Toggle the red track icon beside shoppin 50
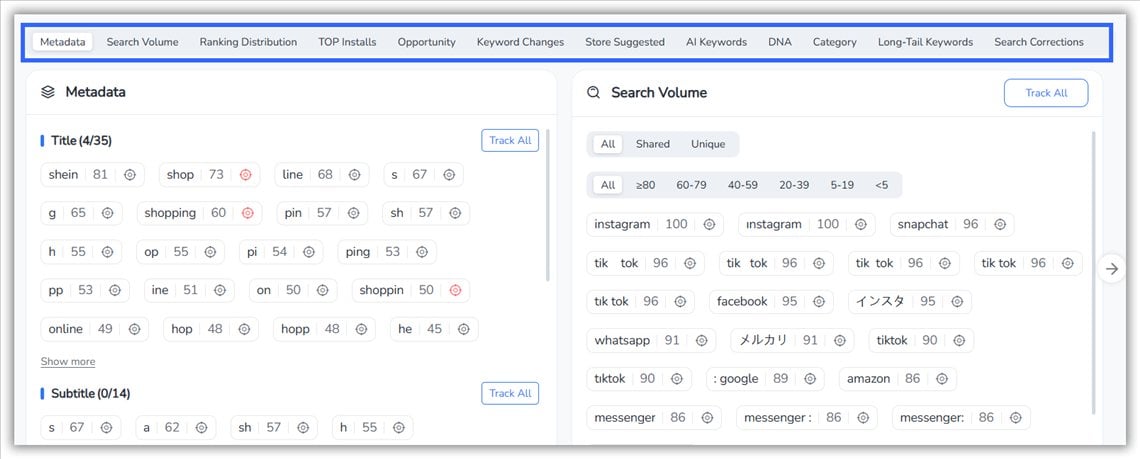 455,290
